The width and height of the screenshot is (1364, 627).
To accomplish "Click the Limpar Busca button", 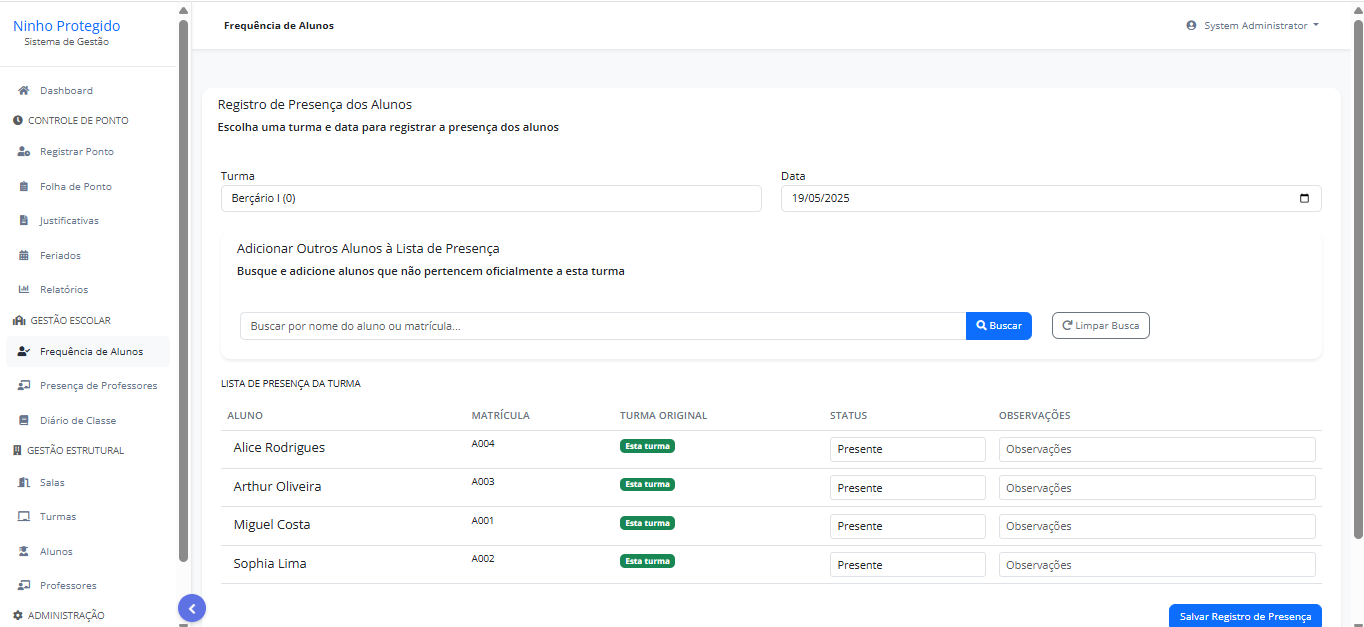I will (x=1101, y=326).
